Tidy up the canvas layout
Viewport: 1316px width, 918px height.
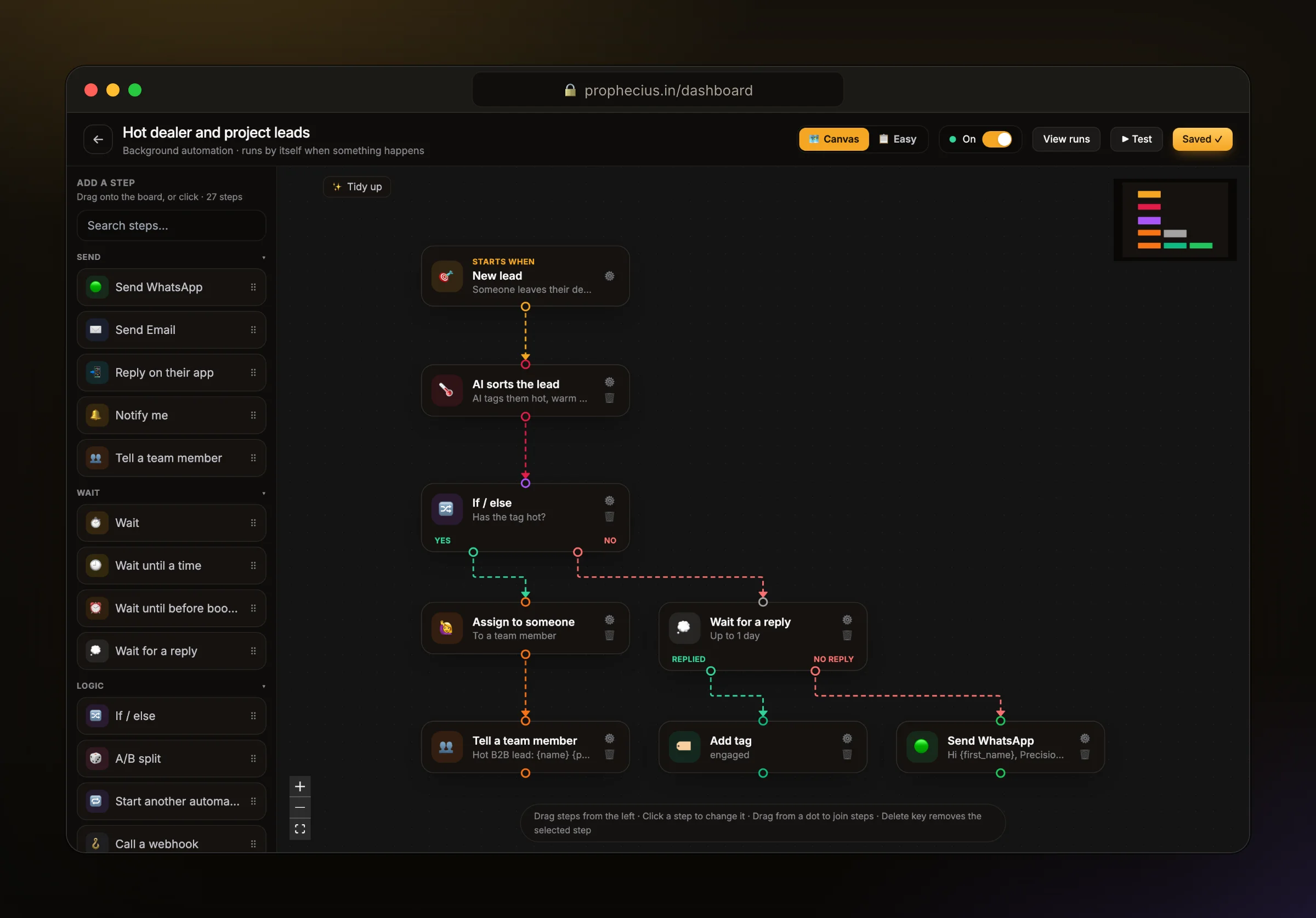[x=357, y=187]
